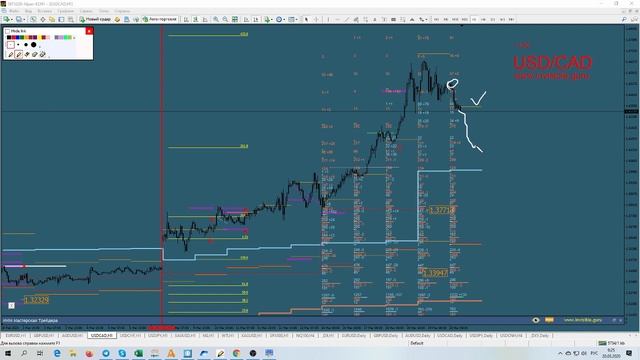This screenshot has height=360, width=640.
Task: Switch chart to candlestick style
Action: (x=196, y=19)
